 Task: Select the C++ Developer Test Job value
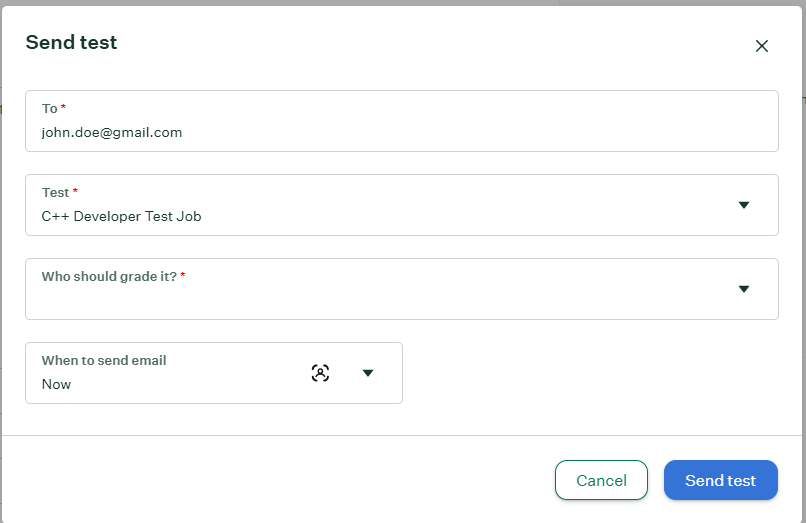click(x=121, y=217)
